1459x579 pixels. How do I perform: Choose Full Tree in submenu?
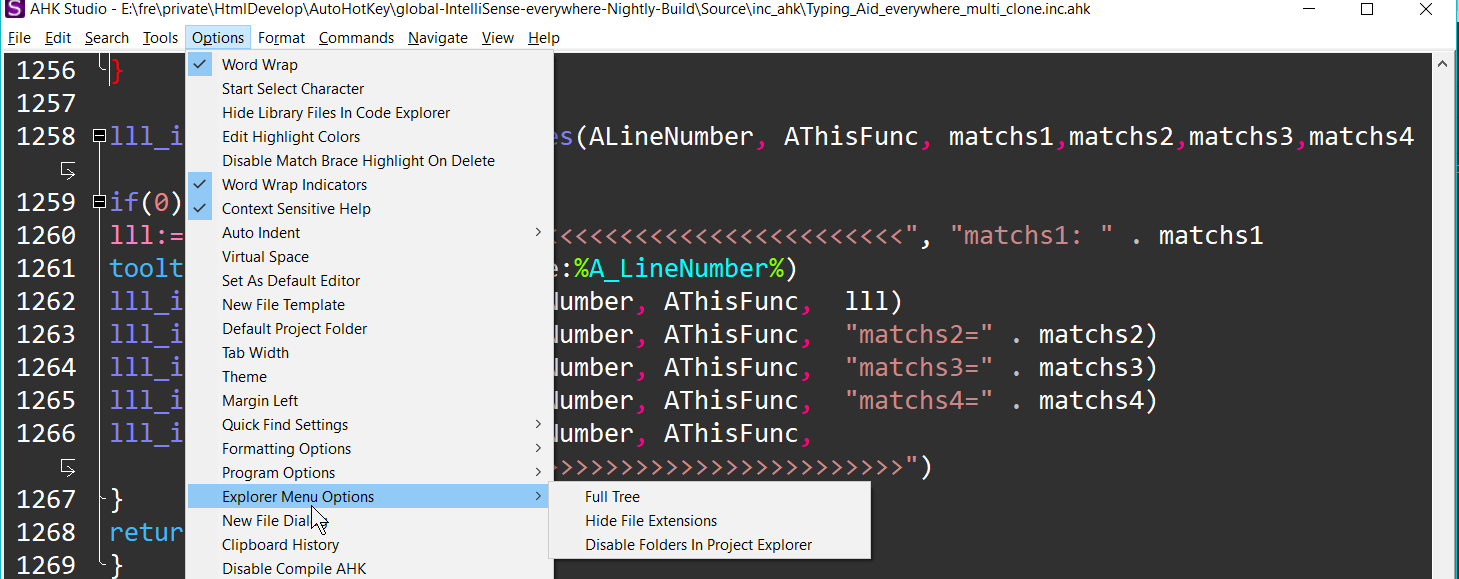point(710,497)
